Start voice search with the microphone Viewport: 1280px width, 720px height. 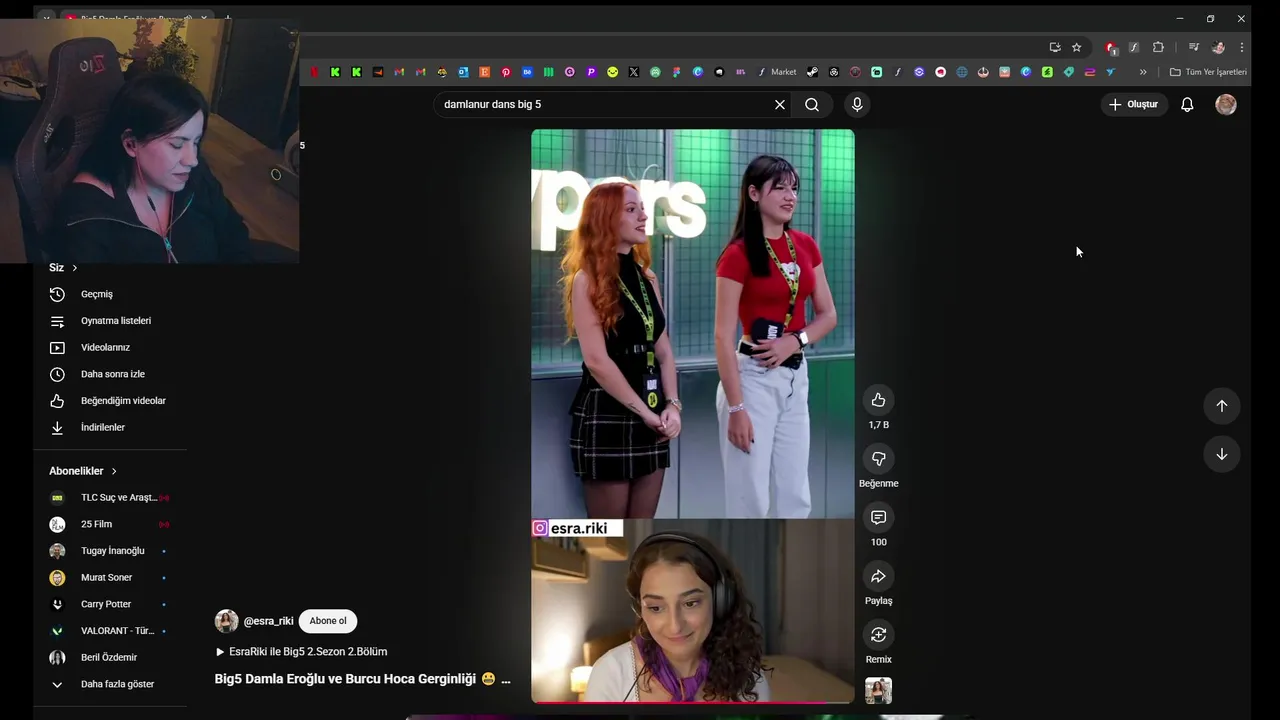click(x=857, y=104)
